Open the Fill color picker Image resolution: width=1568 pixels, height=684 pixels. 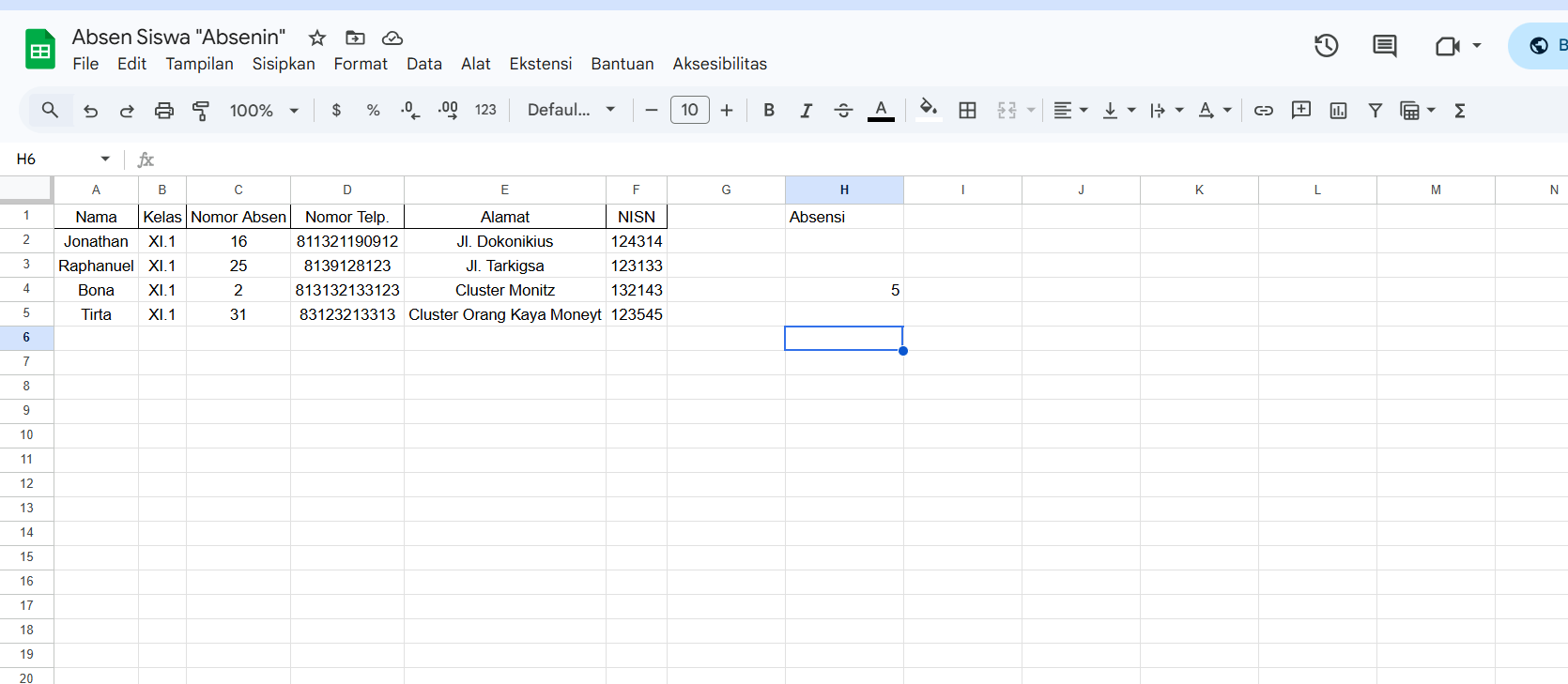point(928,111)
